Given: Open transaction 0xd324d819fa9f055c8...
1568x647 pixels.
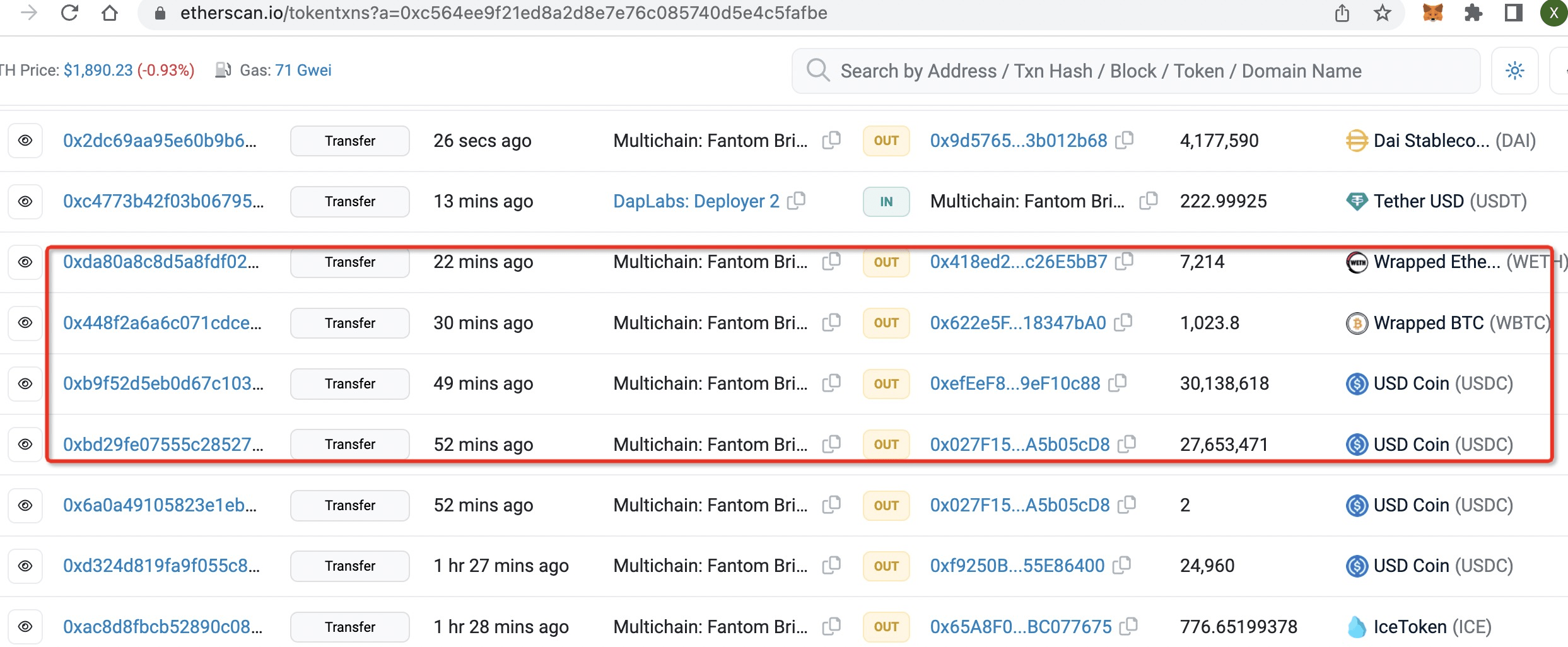Looking at the screenshot, I should [x=161, y=566].
